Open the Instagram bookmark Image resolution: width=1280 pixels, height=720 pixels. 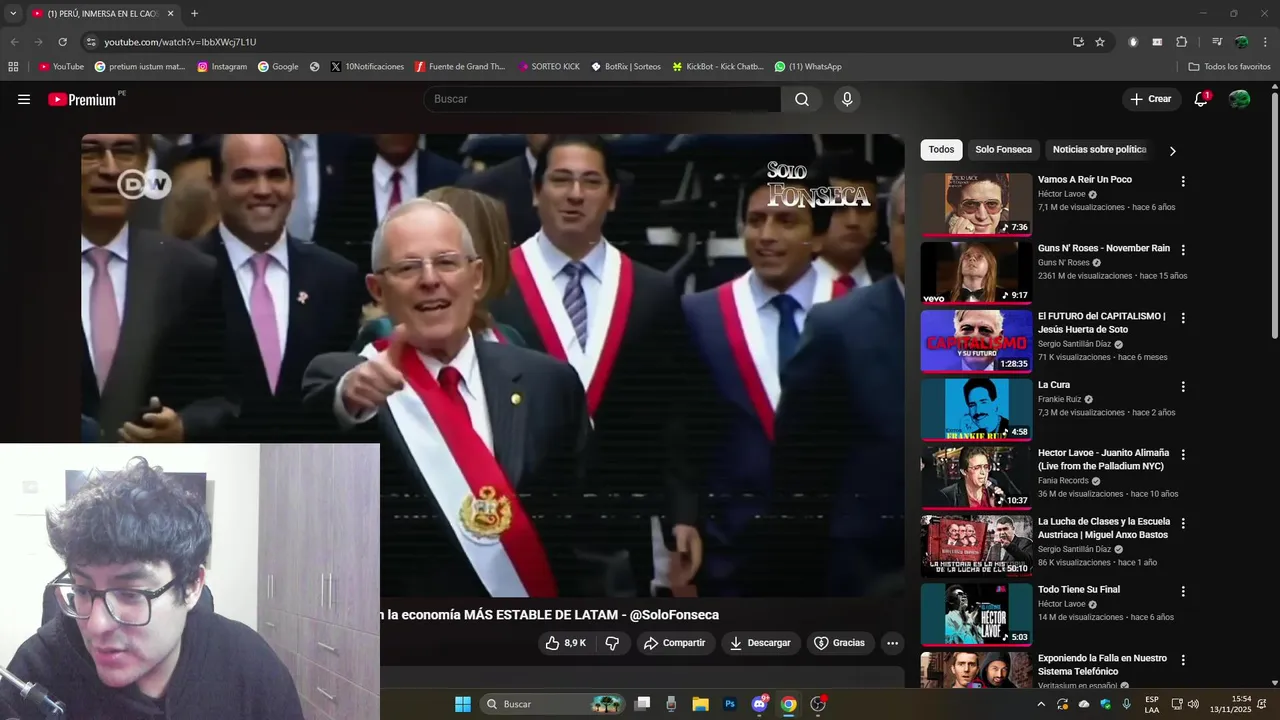pyautogui.click(x=222, y=67)
